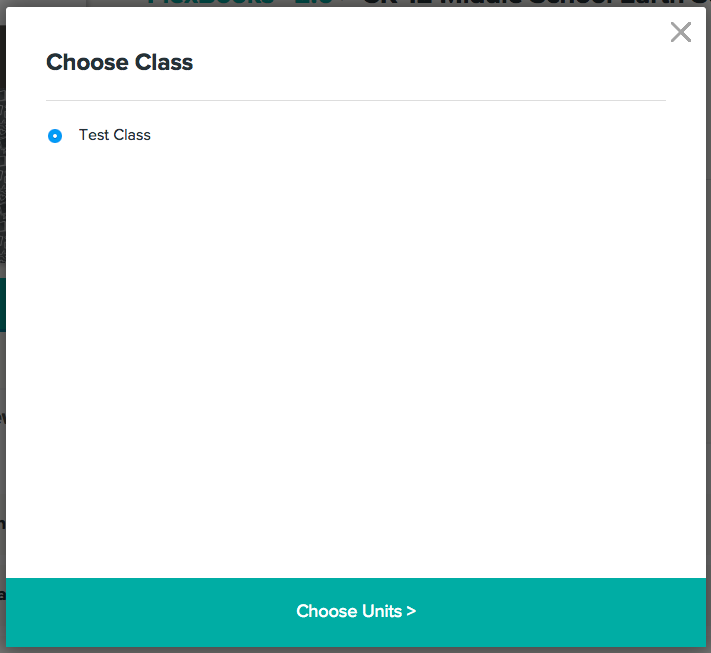
Task: Click the divider line under Choose Class
Action: click(x=355, y=101)
